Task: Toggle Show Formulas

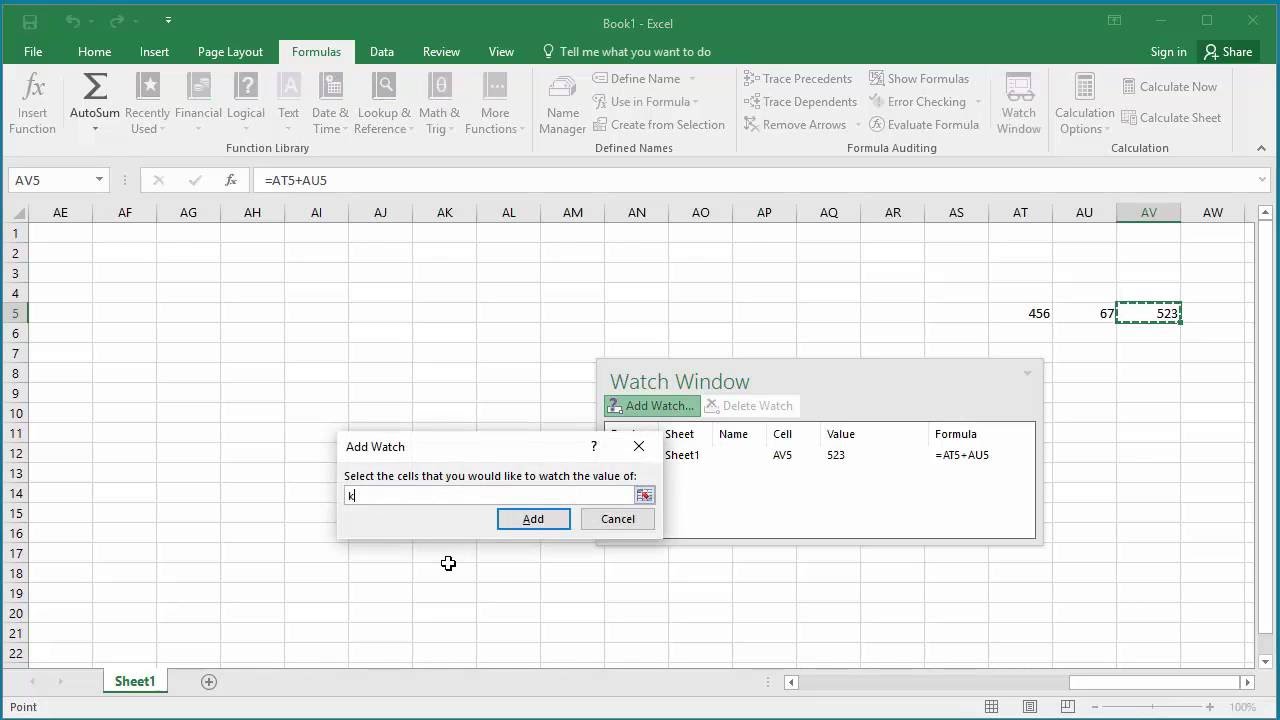Action: tap(919, 78)
